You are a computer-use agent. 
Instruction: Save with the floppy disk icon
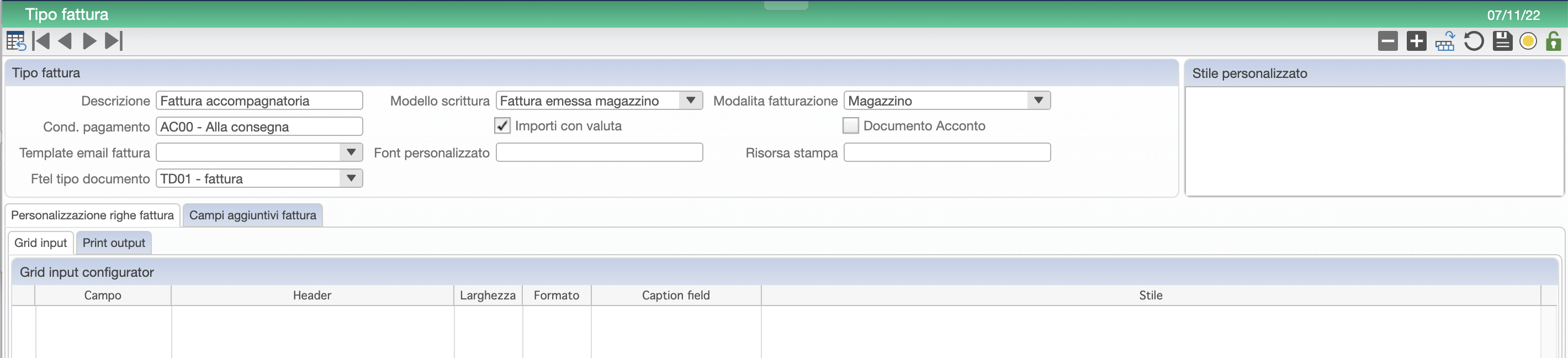click(1502, 41)
